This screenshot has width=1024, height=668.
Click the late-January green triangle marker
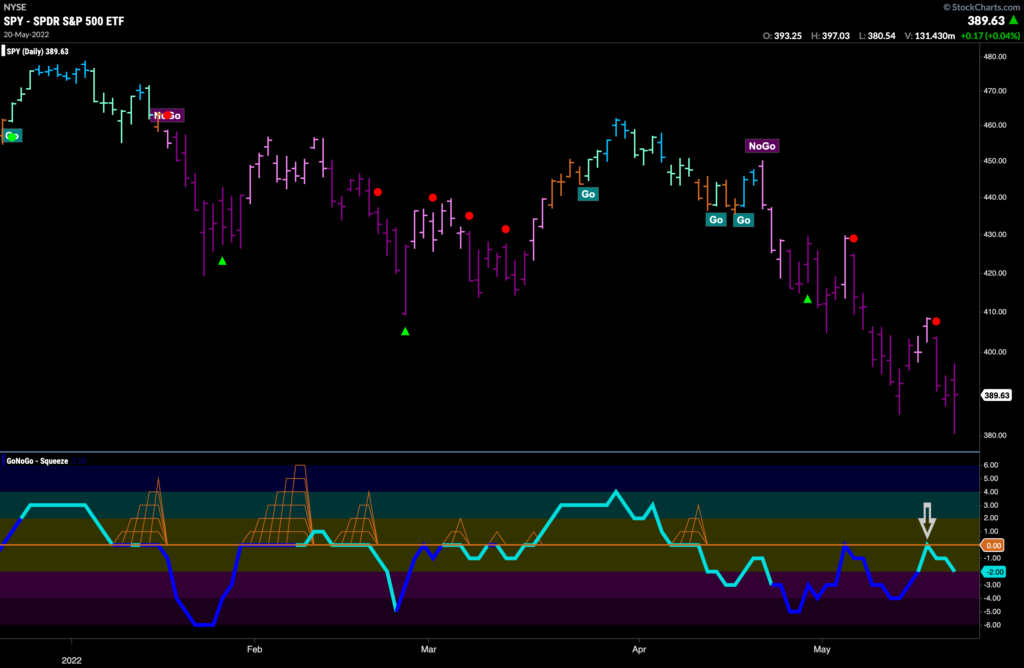pyautogui.click(x=222, y=261)
